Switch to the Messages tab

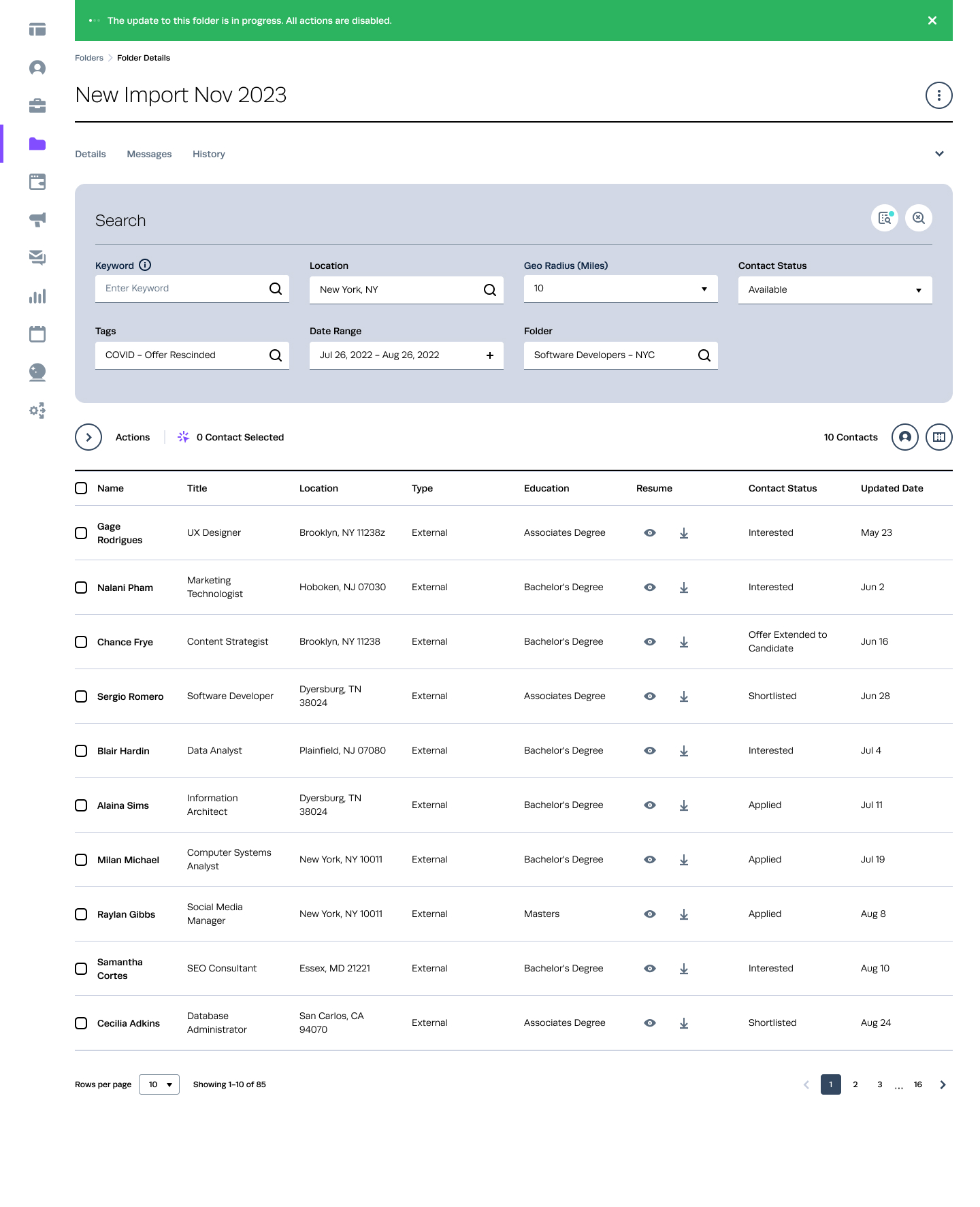pos(149,154)
